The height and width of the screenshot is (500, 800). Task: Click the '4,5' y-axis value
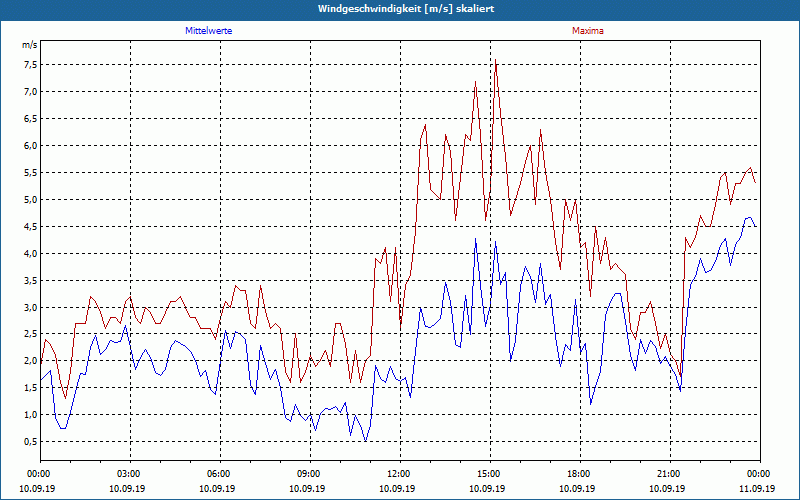(30, 227)
